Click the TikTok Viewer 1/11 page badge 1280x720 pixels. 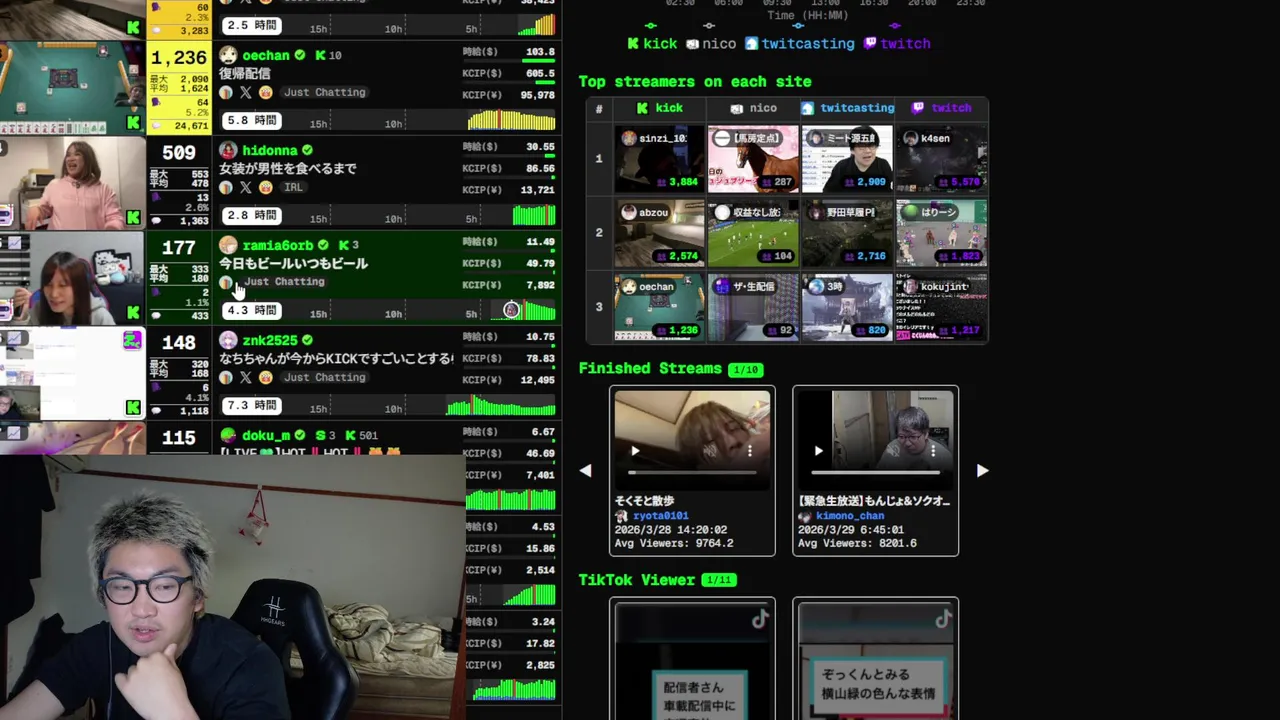coord(718,581)
